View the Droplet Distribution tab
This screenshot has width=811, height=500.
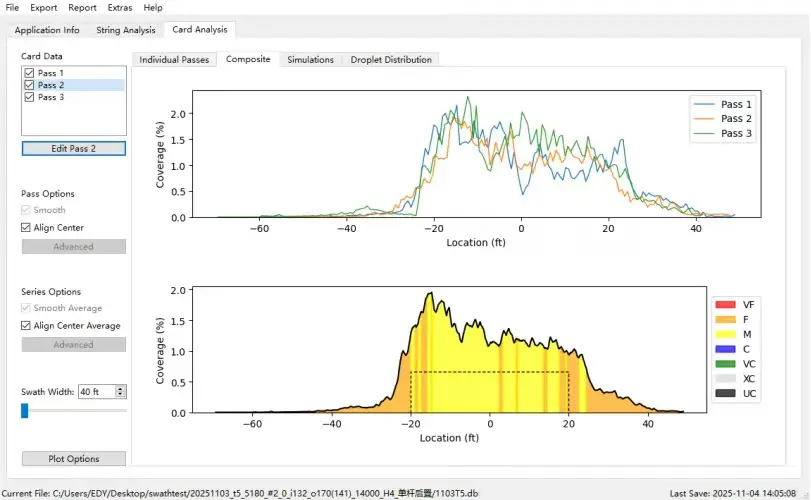tap(391, 60)
